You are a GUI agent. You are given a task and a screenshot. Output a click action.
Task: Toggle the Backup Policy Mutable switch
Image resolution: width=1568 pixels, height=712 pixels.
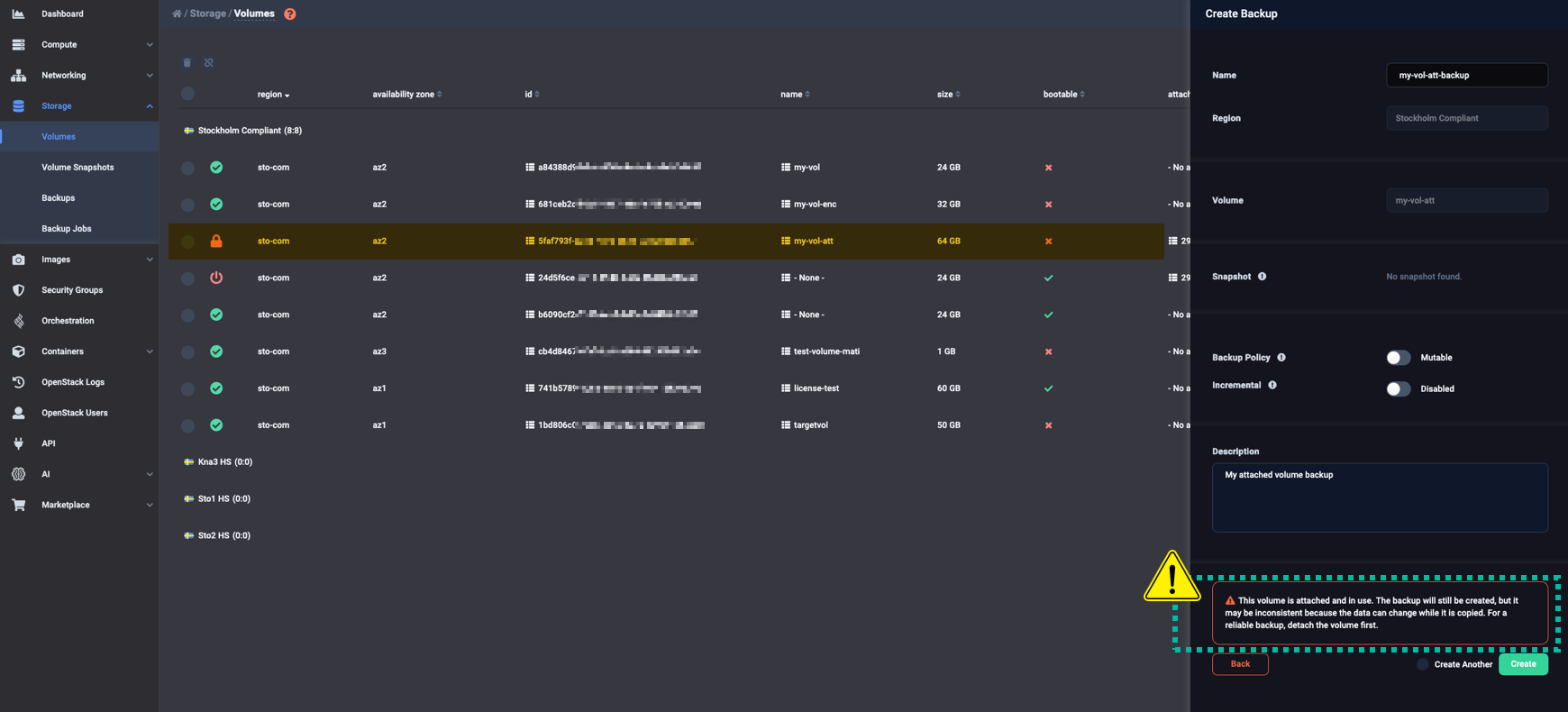1398,358
